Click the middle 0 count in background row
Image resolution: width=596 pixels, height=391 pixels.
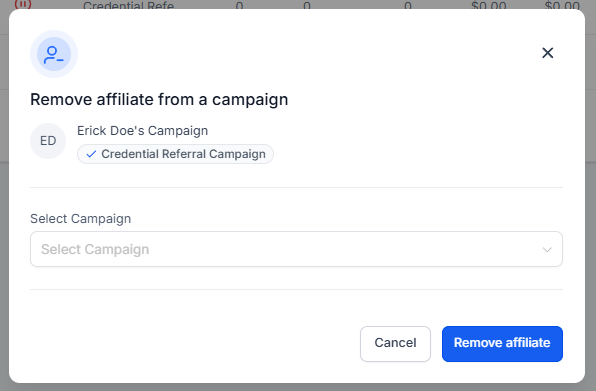point(307,5)
